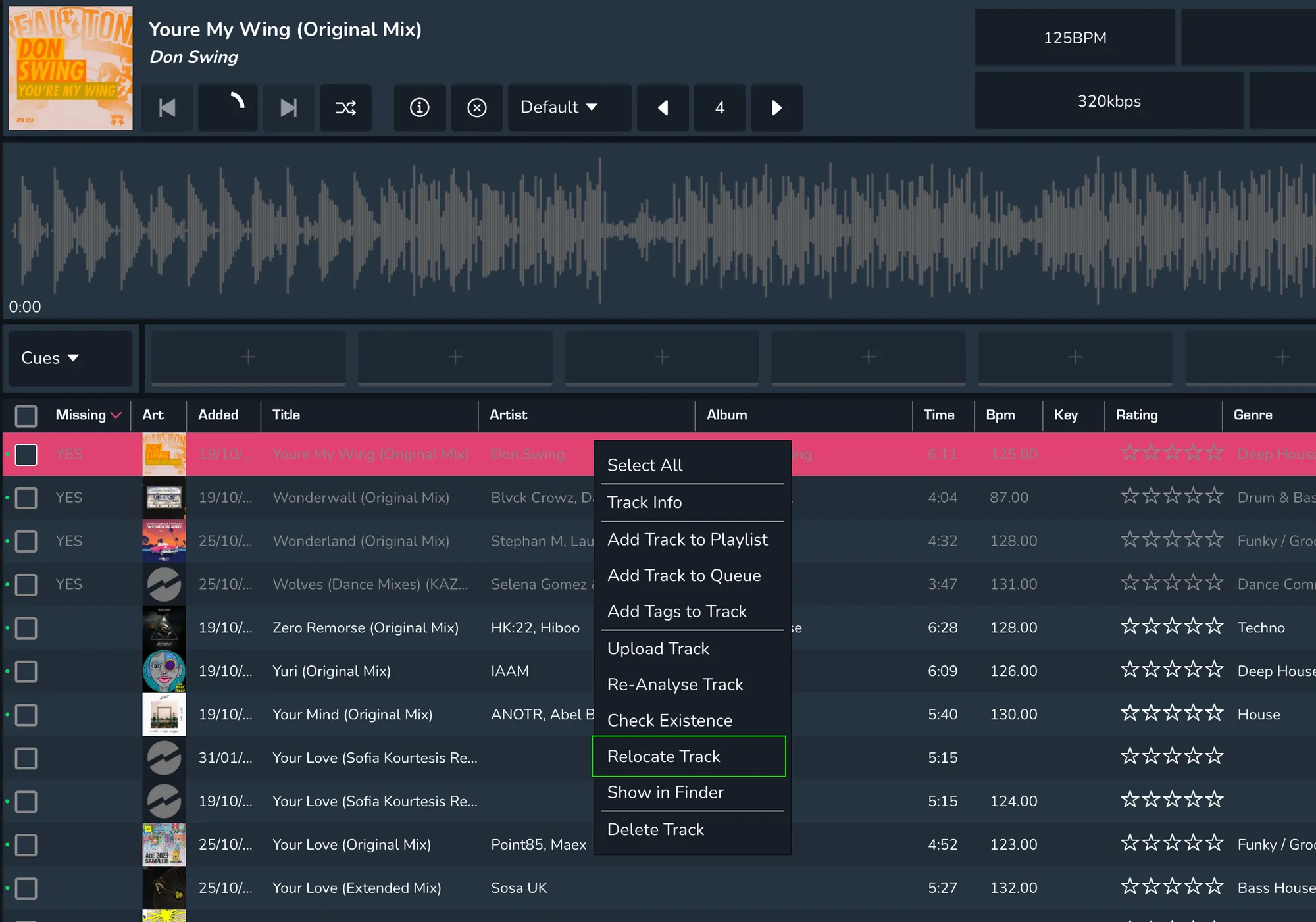
Task: Click Delete Track in the menu
Action: coord(655,830)
